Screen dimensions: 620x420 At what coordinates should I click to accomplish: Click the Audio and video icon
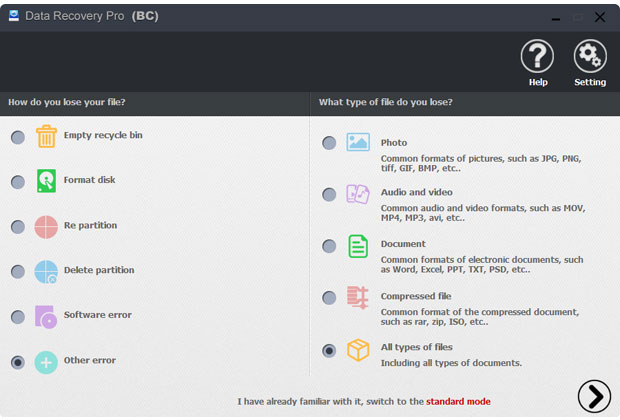[358, 194]
